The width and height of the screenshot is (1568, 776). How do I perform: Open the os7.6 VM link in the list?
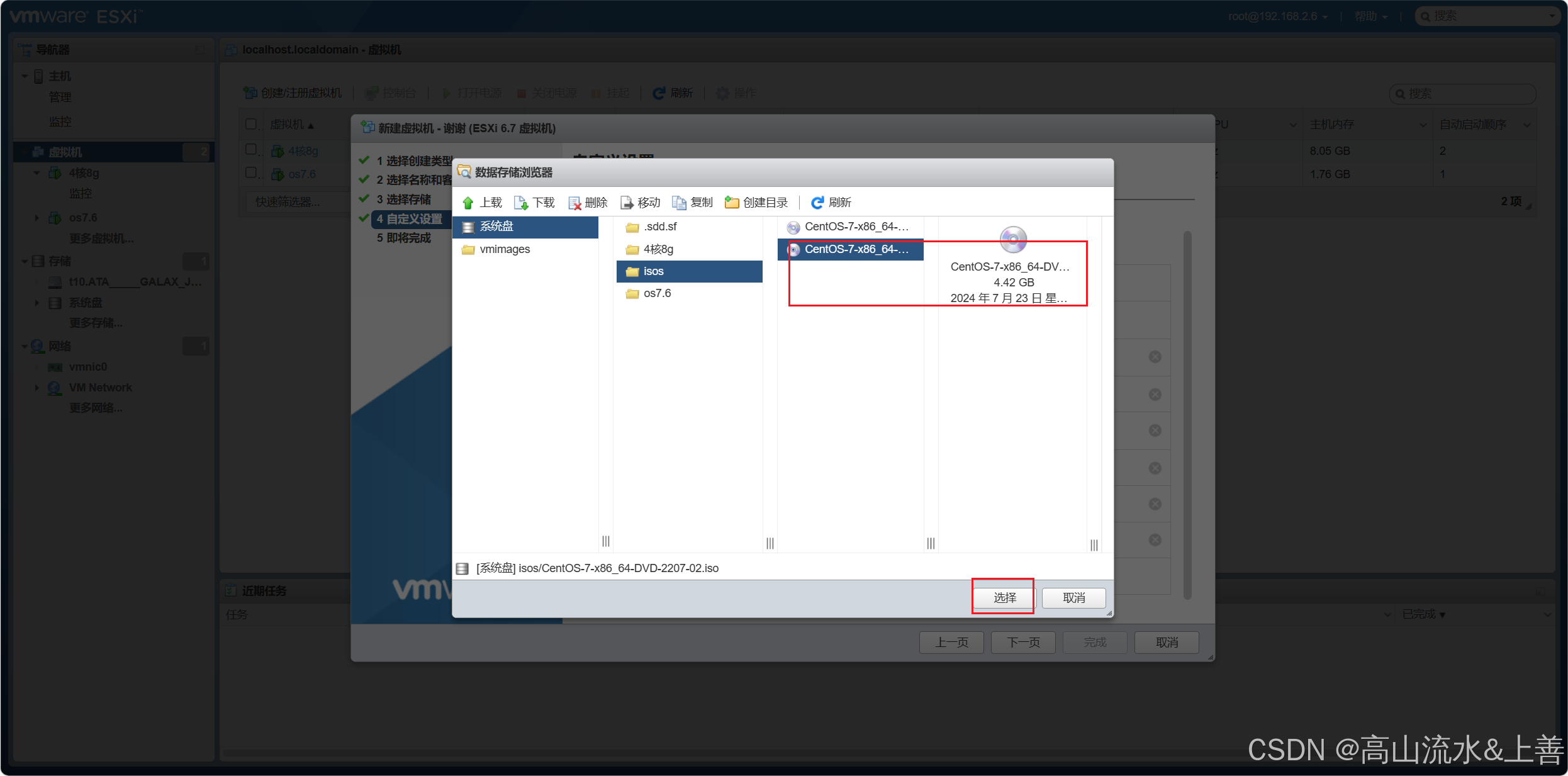[x=302, y=174]
